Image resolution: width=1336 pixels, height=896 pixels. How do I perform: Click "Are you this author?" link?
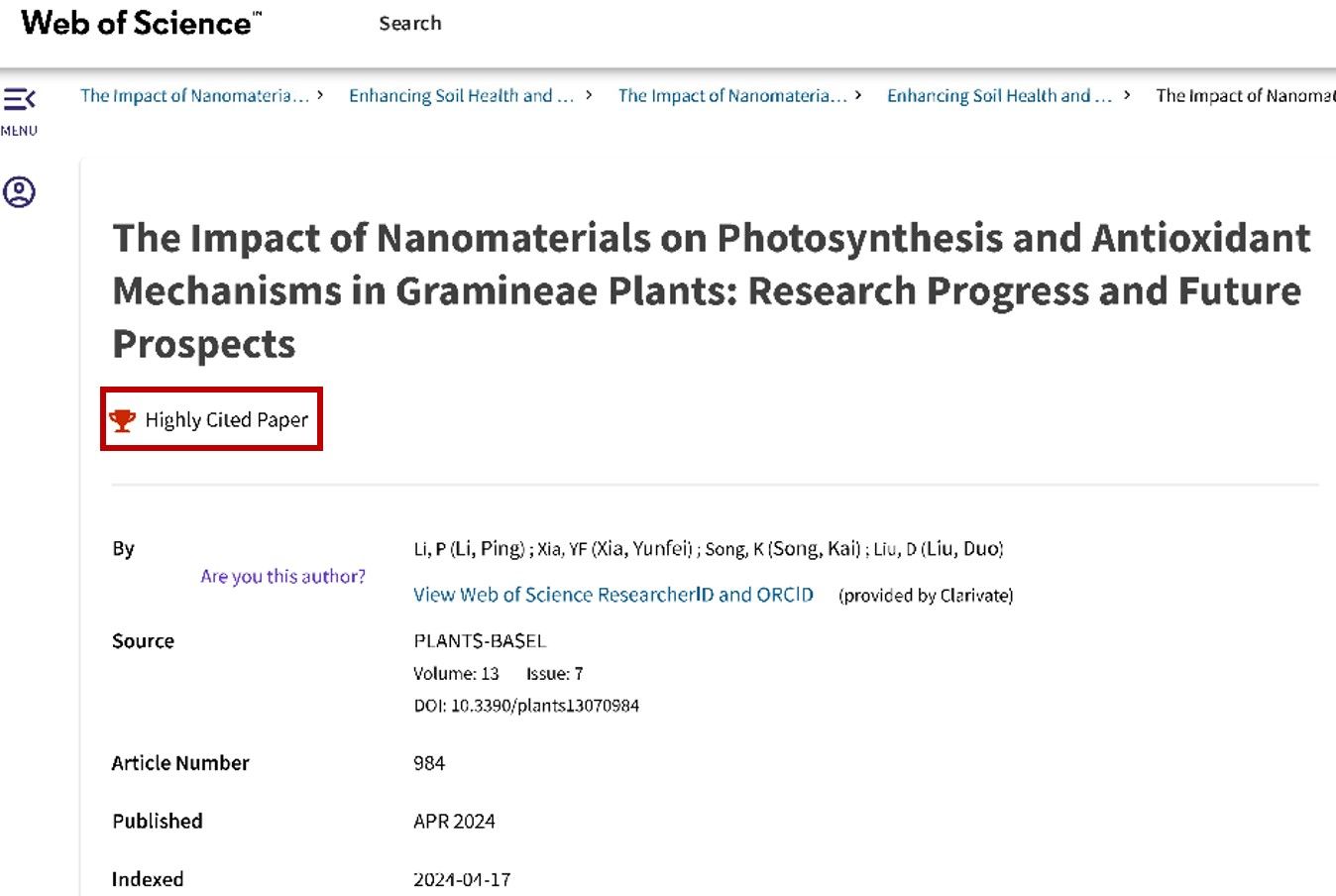point(282,576)
